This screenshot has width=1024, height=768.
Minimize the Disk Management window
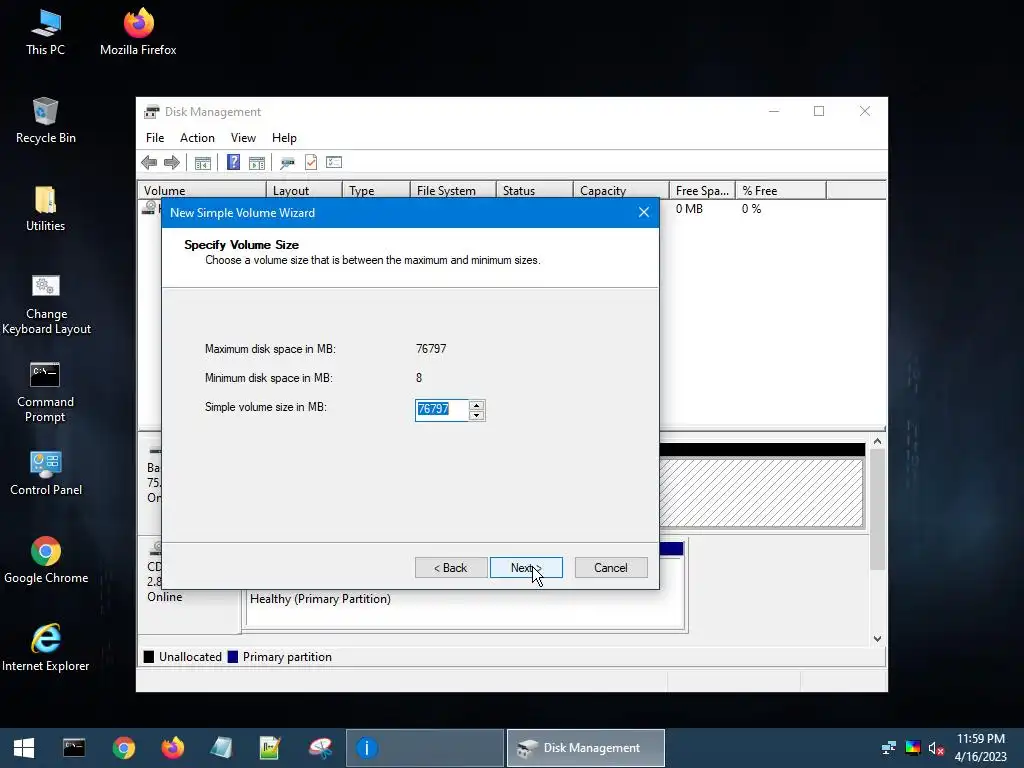click(x=774, y=111)
